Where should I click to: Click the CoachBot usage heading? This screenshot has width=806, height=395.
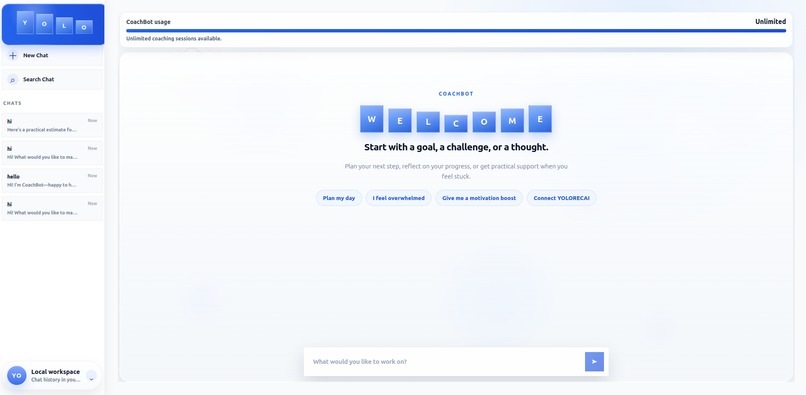tap(148, 22)
